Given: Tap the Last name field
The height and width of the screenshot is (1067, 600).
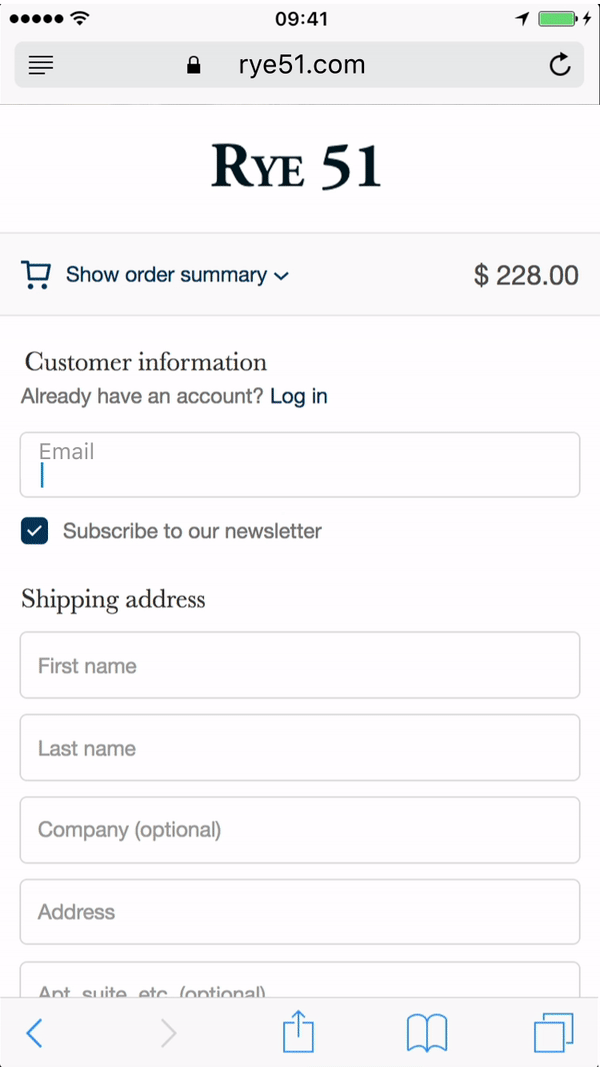Looking at the screenshot, I should tap(300, 748).
